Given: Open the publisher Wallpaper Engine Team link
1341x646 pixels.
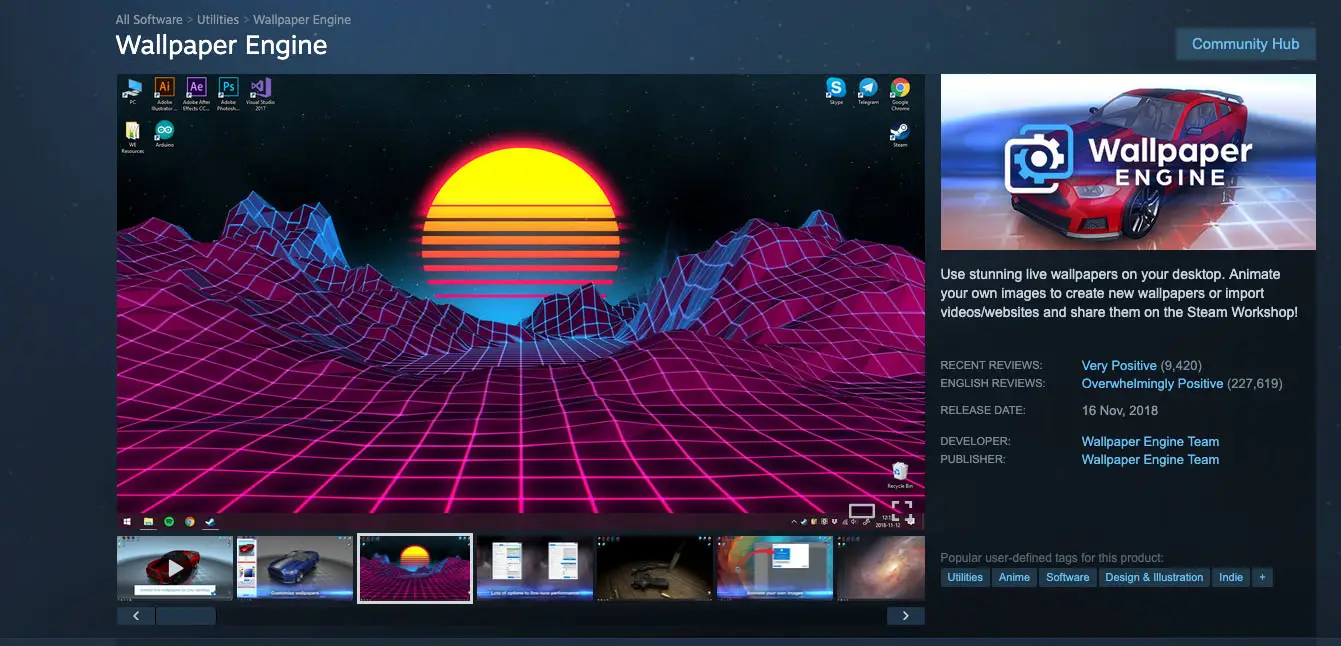Looking at the screenshot, I should [1150, 460].
